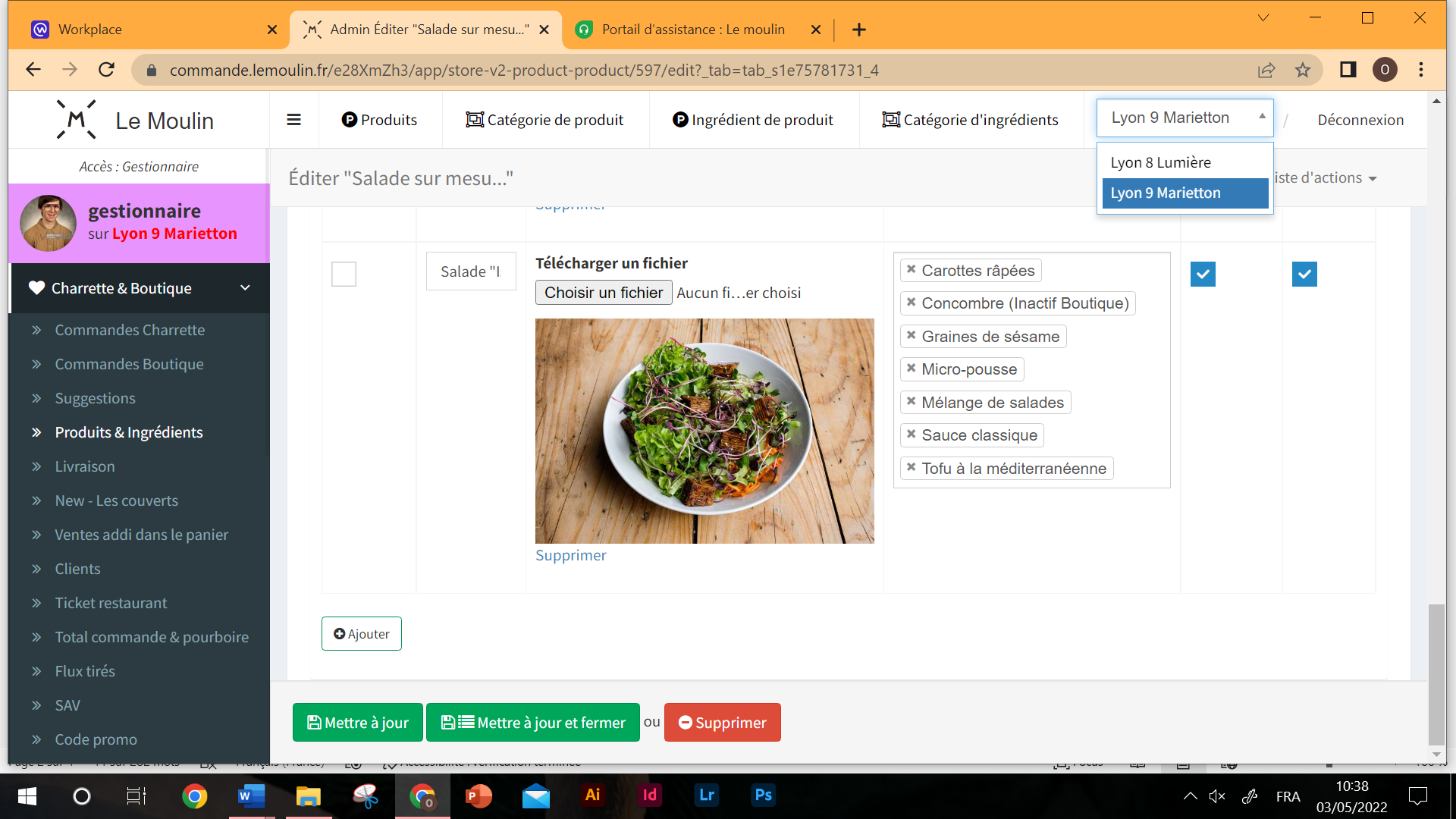This screenshot has height=819, width=1456.
Task: Remove the Carottes râpées ingredient tag
Action: click(x=911, y=270)
